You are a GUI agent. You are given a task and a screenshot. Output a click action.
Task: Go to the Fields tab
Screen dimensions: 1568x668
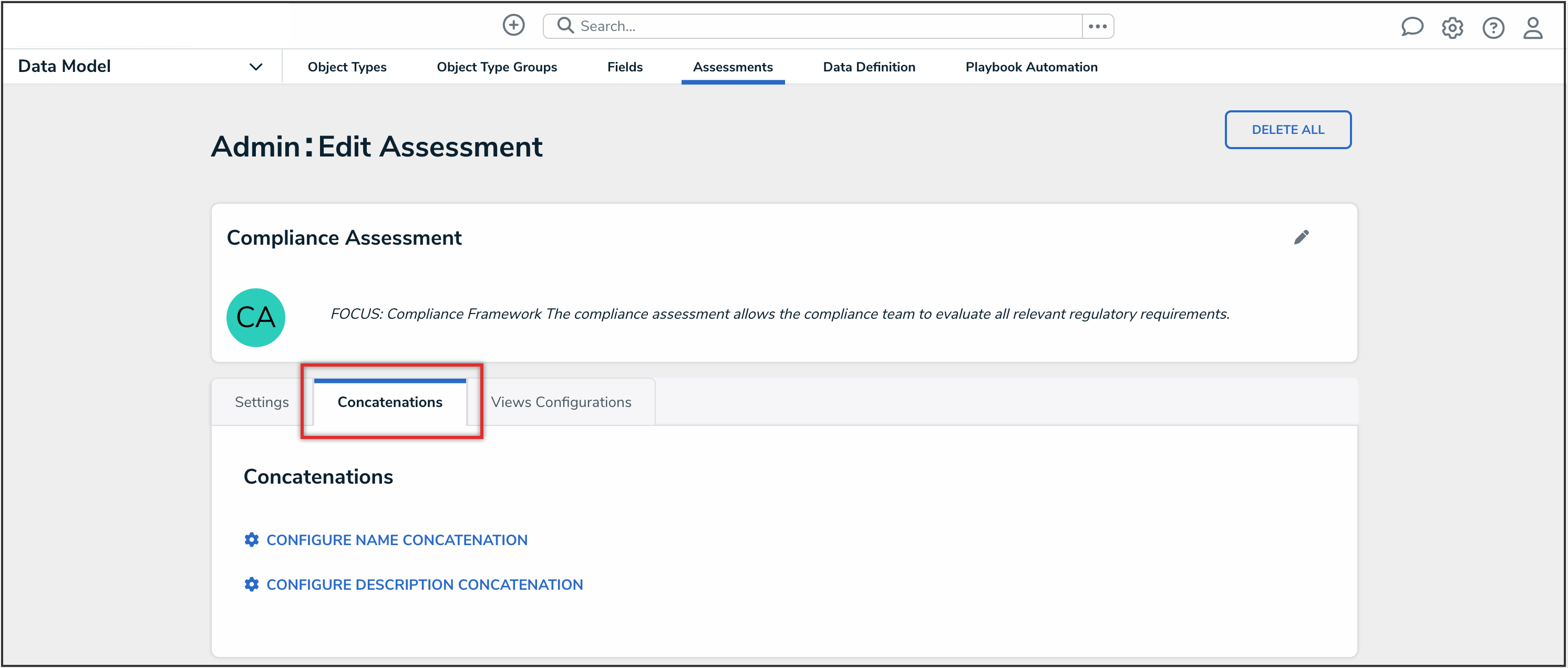coord(625,67)
